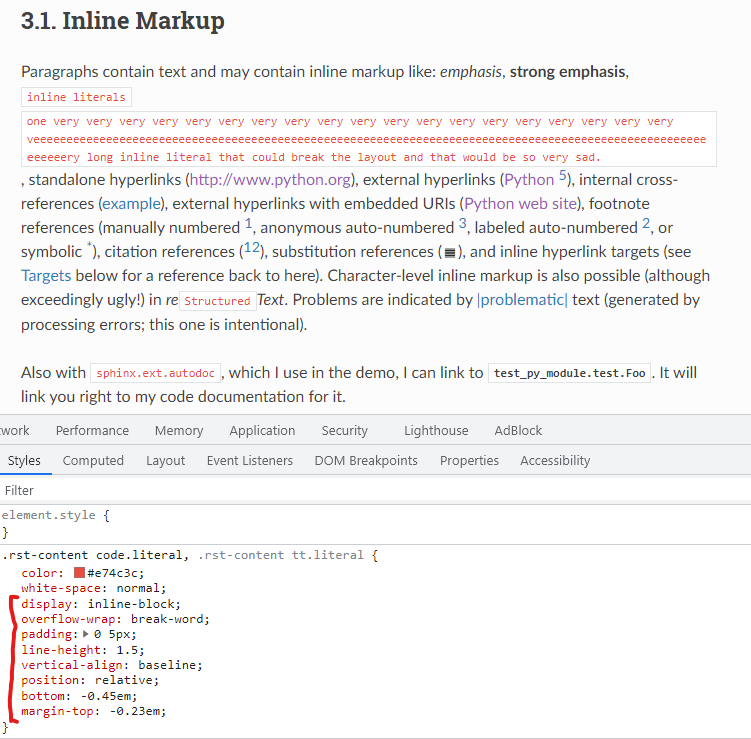Click the #e74c3c color swatch
The image size is (751, 739).
pos(80,573)
